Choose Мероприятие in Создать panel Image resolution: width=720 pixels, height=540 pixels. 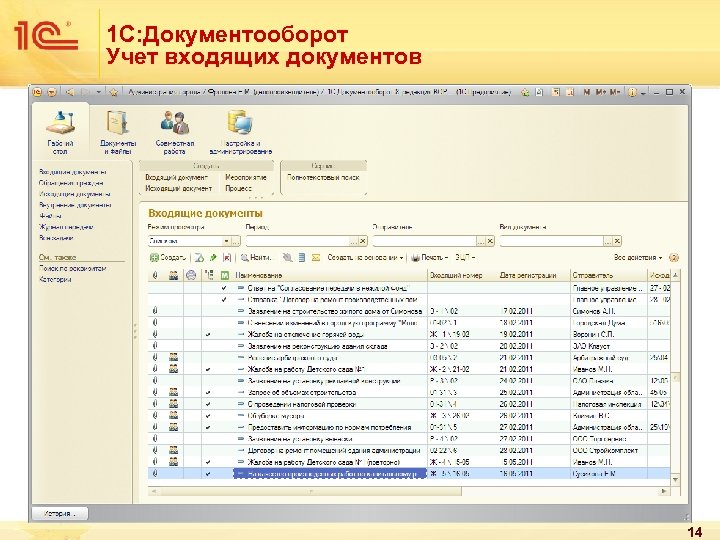coord(246,177)
